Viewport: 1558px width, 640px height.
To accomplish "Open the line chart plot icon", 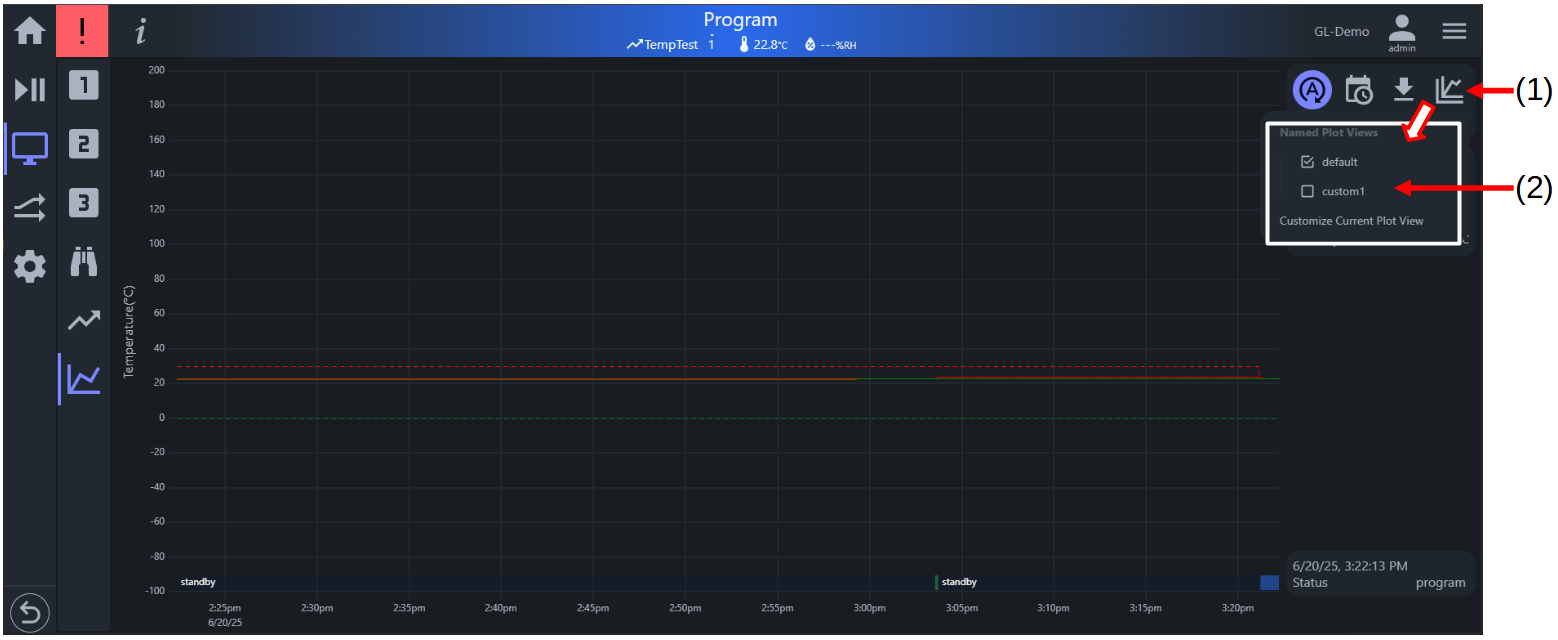I will coord(83,379).
